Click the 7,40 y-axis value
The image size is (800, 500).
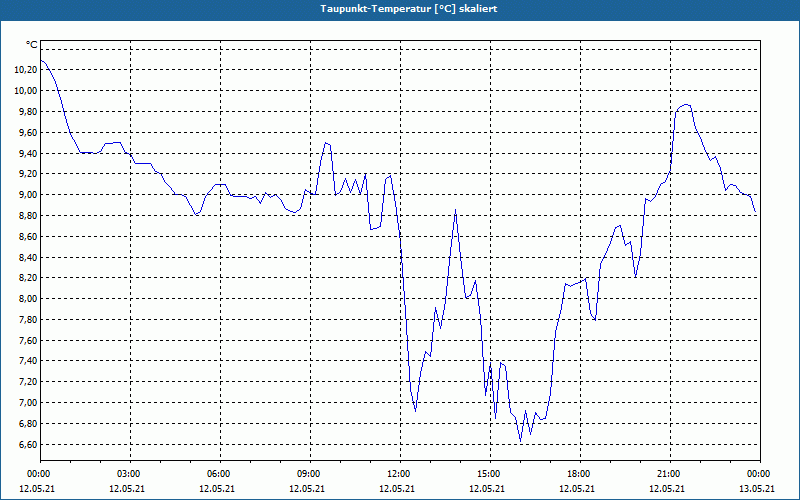[28, 361]
